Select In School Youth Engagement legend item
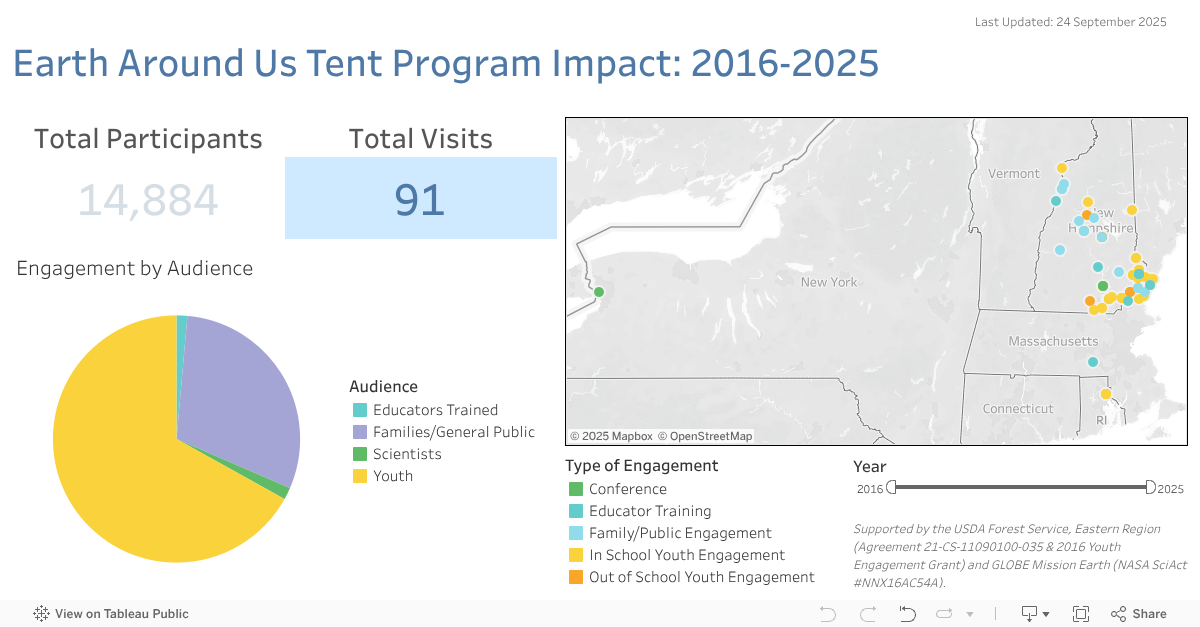Screen dimensions: 1200x627 tap(677, 555)
